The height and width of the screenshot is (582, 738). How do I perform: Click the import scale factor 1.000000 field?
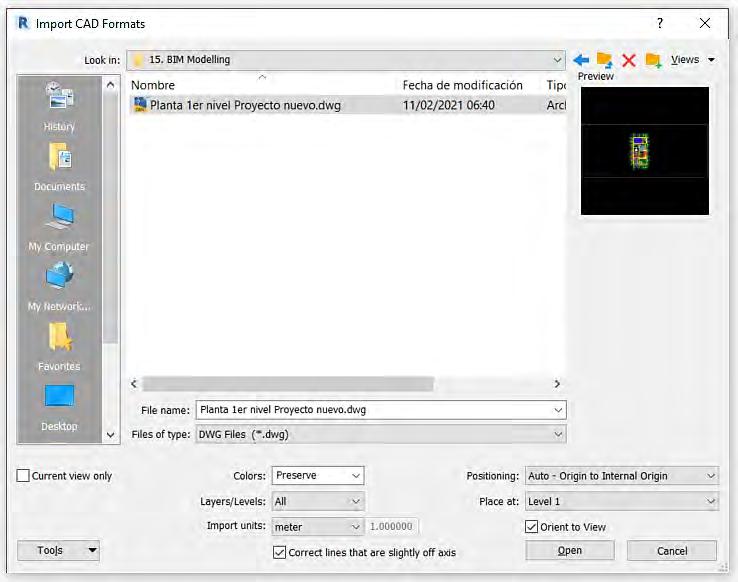click(391, 526)
